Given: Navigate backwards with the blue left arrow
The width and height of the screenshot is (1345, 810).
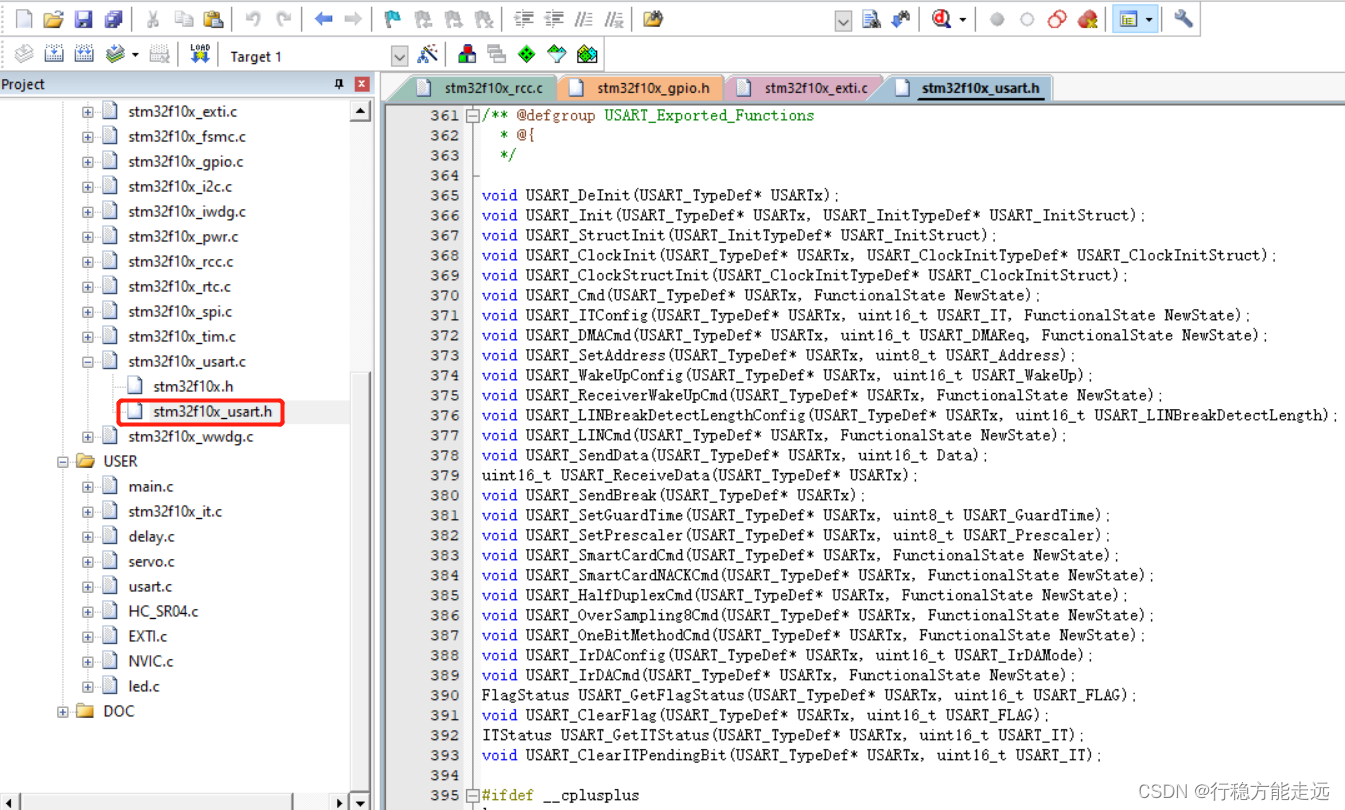Looking at the screenshot, I should click(x=323, y=19).
